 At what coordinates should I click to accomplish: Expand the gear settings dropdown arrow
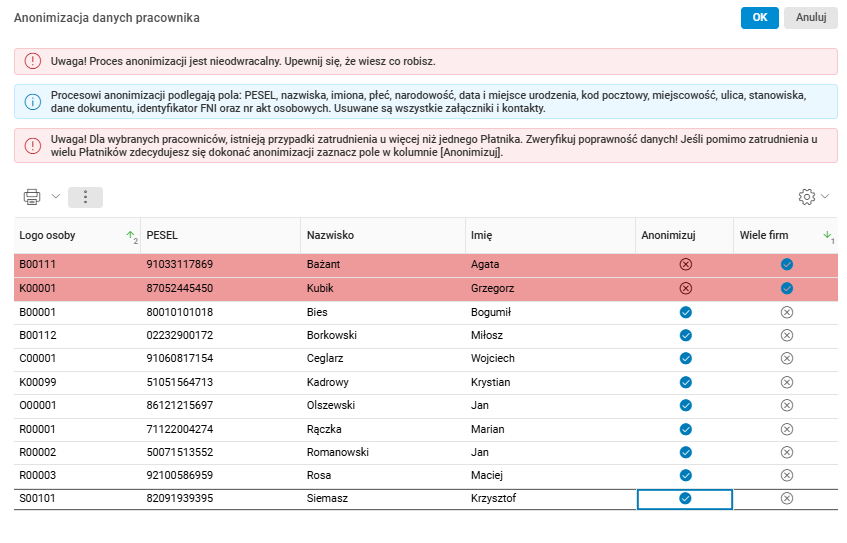pos(825,197)
